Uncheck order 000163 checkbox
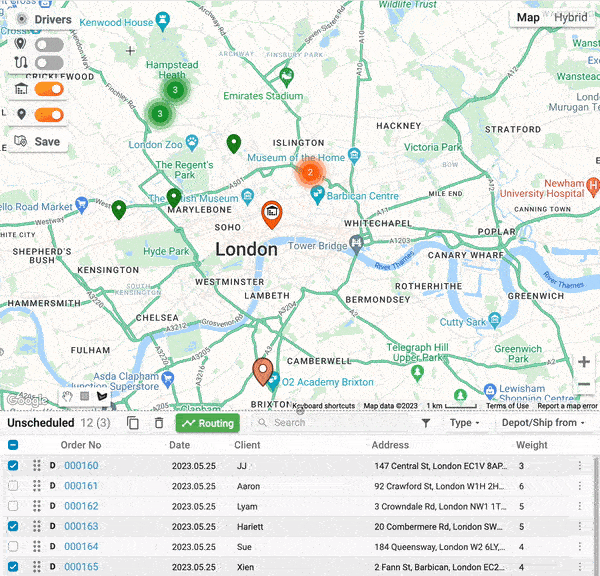Image resolution: width=600 pixels, height=576 pixels. 13,526
